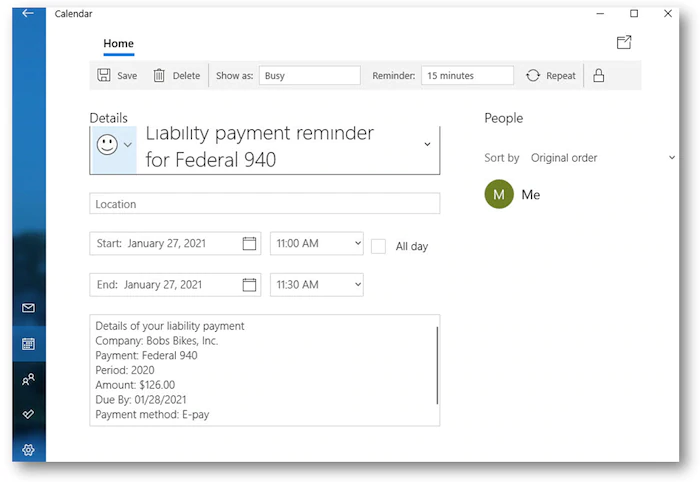Open To Do checkmark in sidebar
The height and width of the screenshot is (482, 700).
[28, 414]
